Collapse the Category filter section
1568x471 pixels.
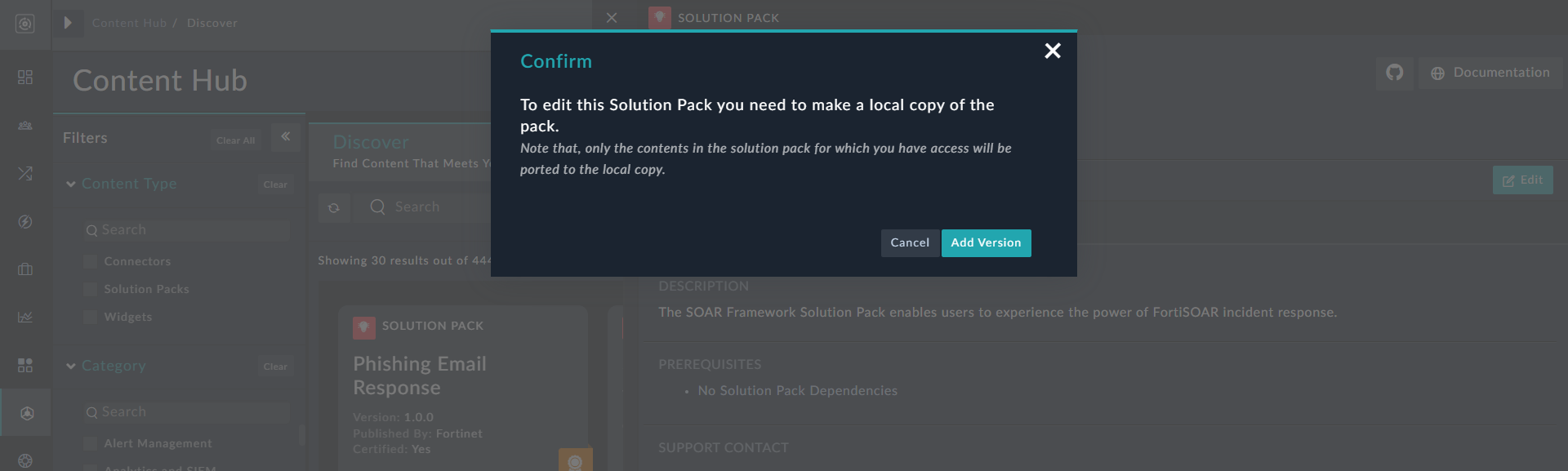(71, 367)
